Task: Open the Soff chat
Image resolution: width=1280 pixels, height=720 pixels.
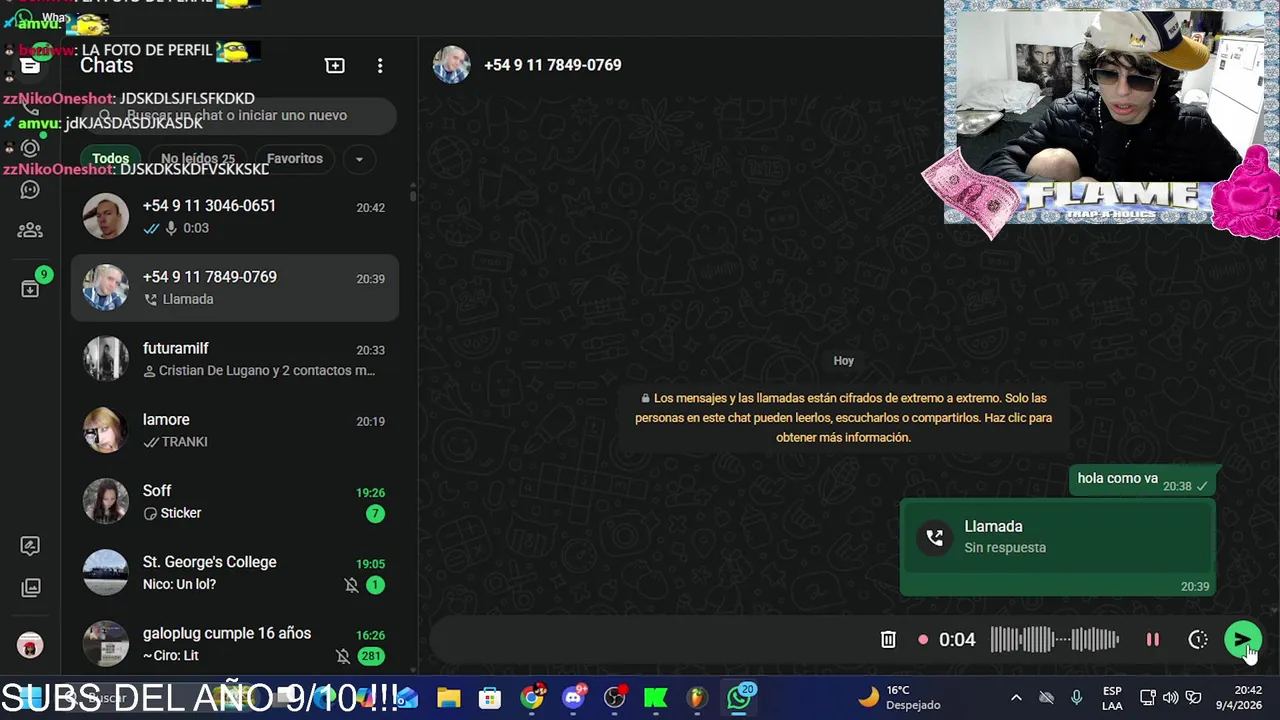Action: [235, 501]
